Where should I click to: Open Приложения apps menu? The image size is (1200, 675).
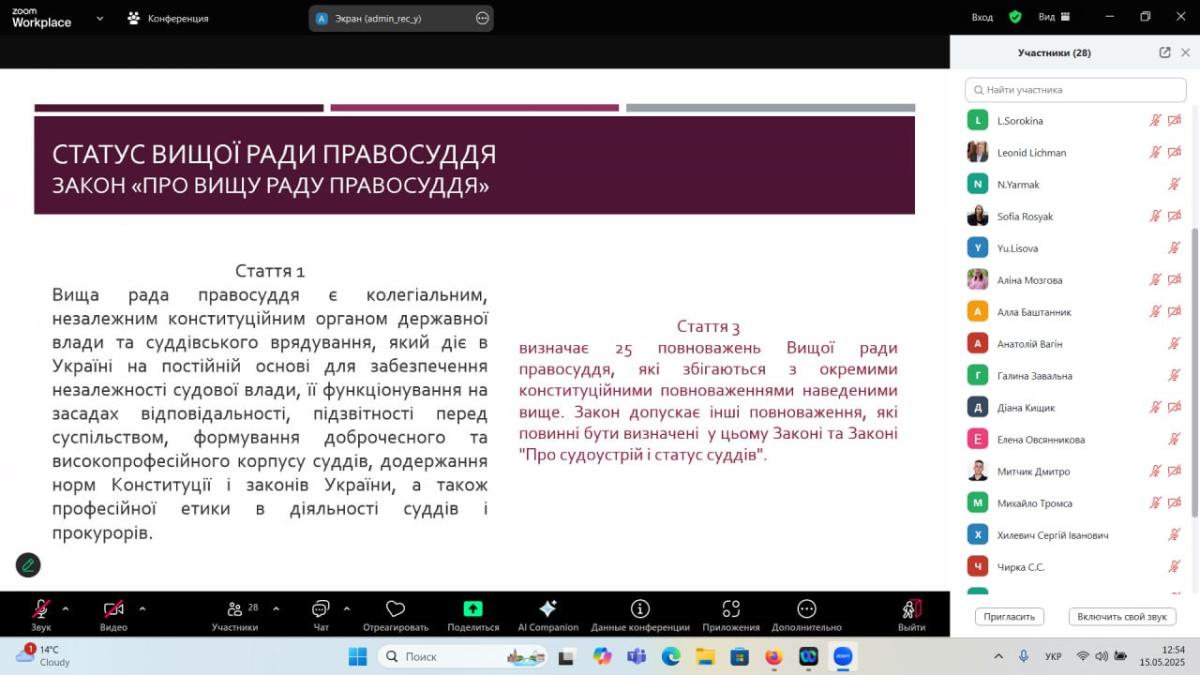(731, 614)
